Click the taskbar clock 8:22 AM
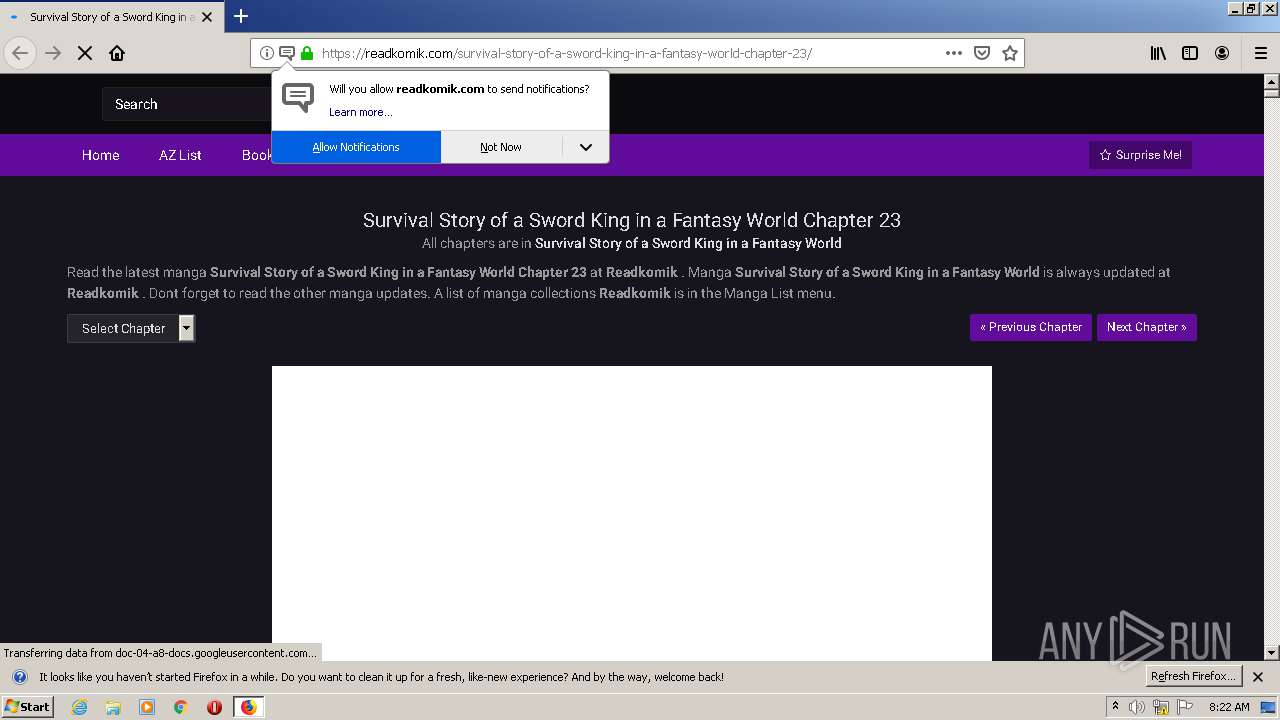Viewport: 1280px width, 720px height. [1229, 707]
